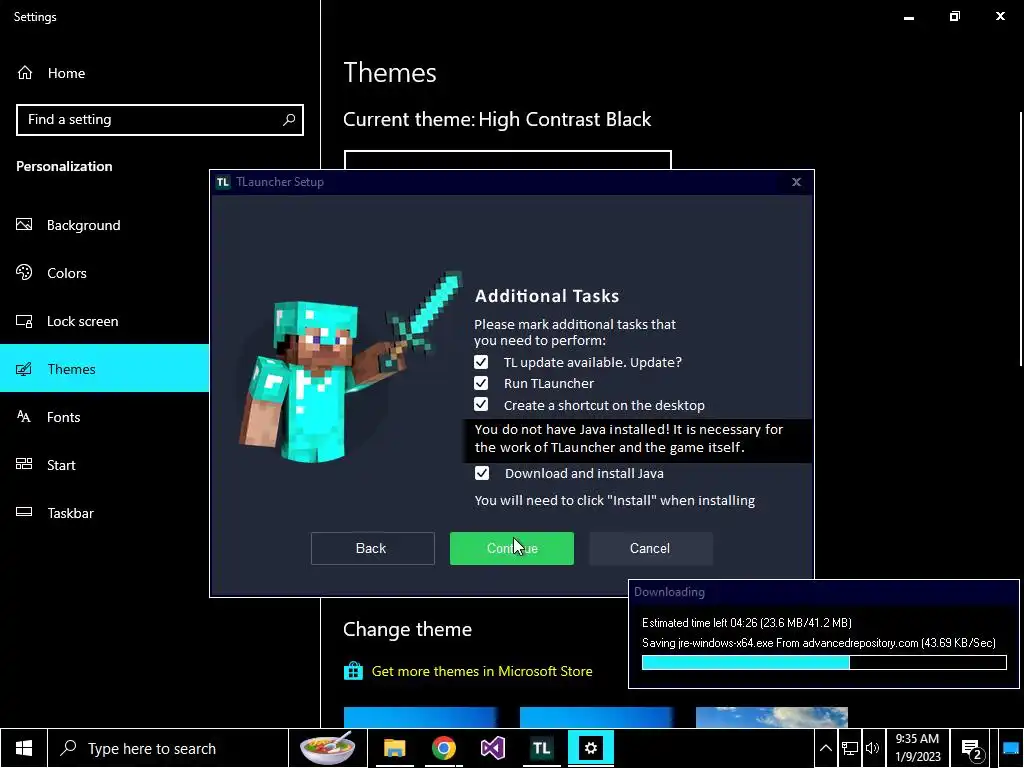Open the Colors settings page
The width and height of the screenshot is (1024, 768).
tap(104, 273)
